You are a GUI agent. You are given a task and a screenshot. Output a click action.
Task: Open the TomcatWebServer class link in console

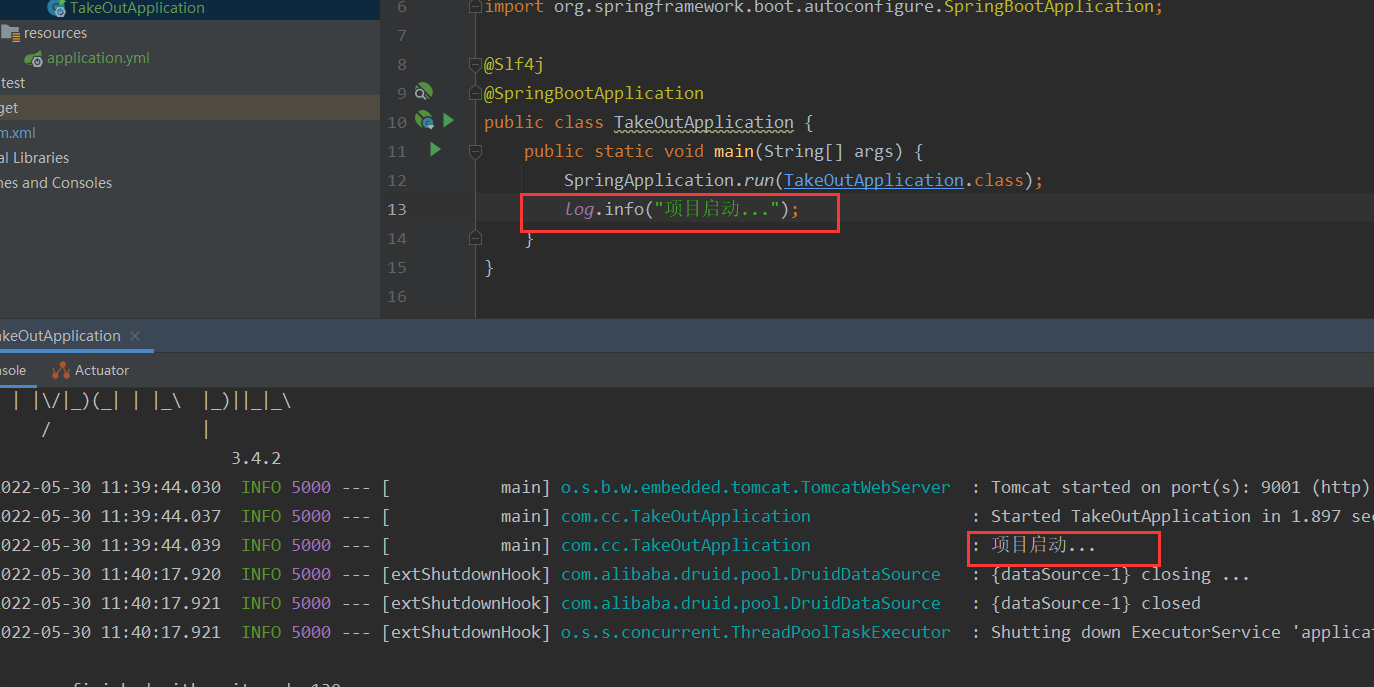pyautogui.click(x=755, y=487)
